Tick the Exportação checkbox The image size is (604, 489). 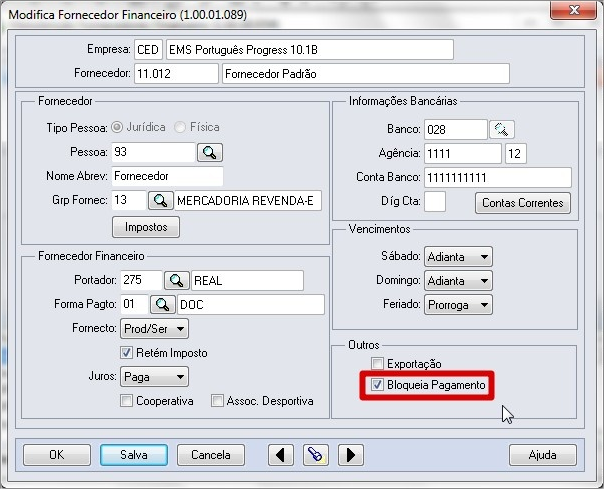point(377,363)
